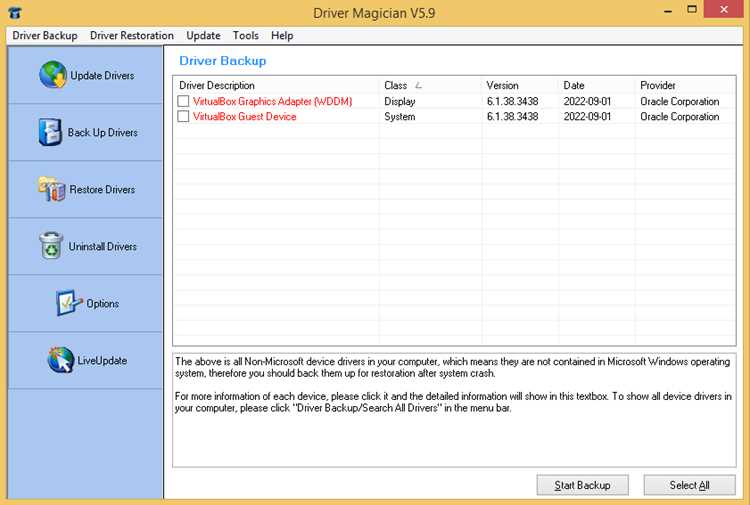750x505 pixels.
Task: Click the Update Drivers label in the sidebar
Action: pos(102,75)
